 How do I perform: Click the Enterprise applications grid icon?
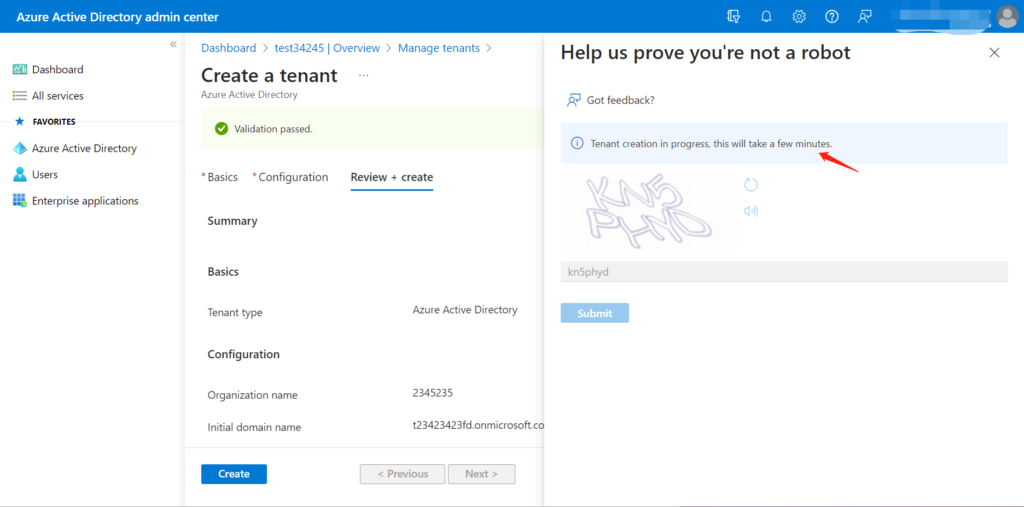pos(20,201)
